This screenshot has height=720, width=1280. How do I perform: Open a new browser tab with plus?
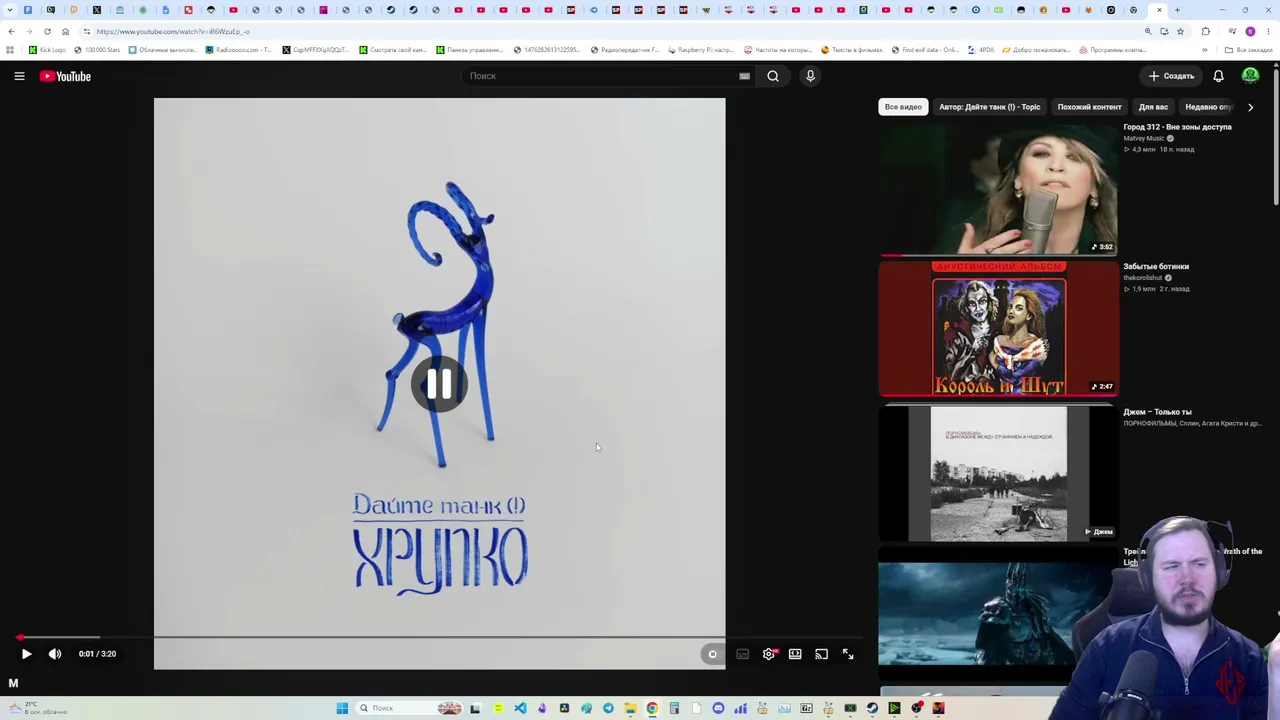pyautogui.click(x=1177, y=10)
